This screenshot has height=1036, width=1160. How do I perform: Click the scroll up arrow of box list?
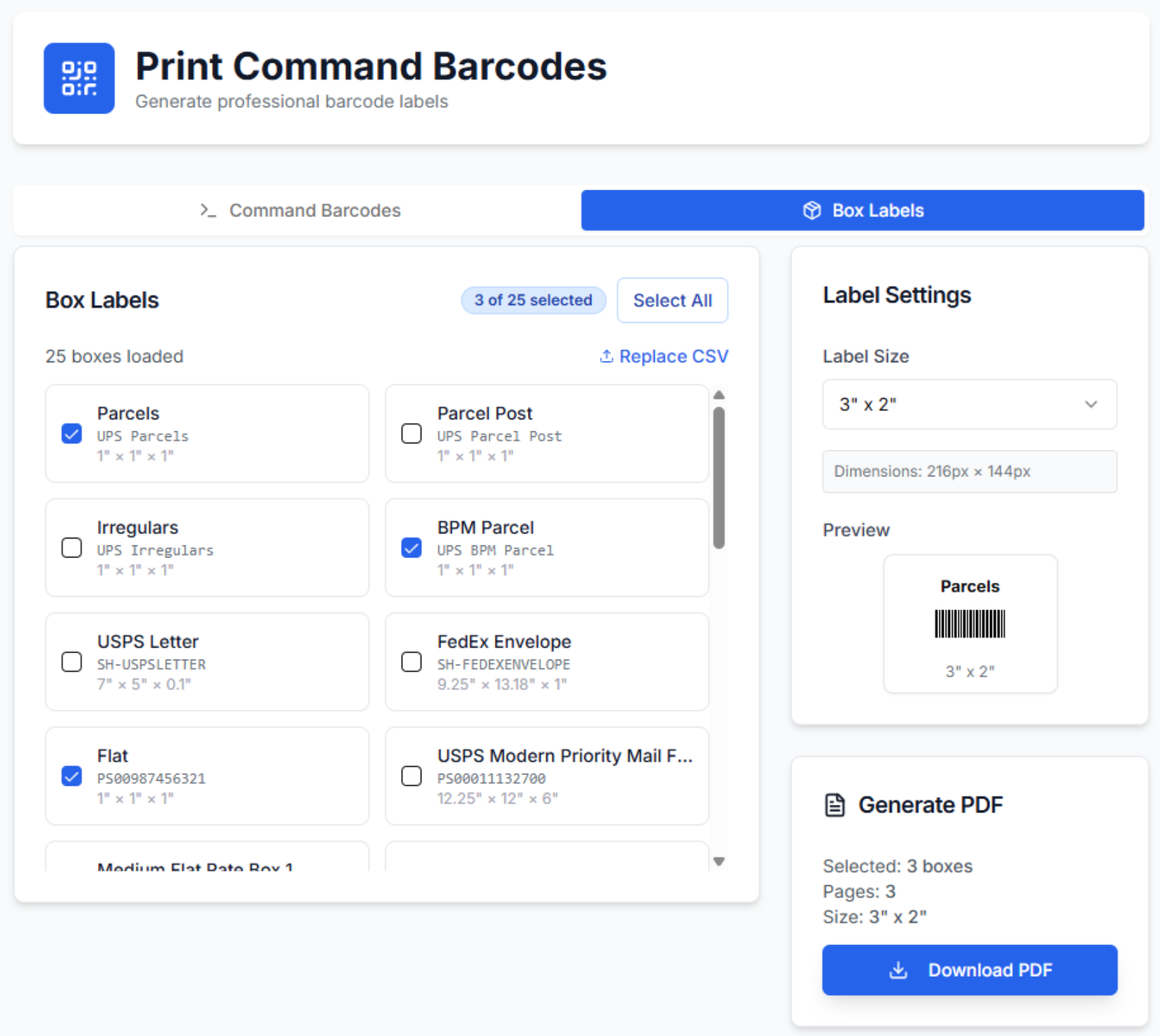[719, 395]
